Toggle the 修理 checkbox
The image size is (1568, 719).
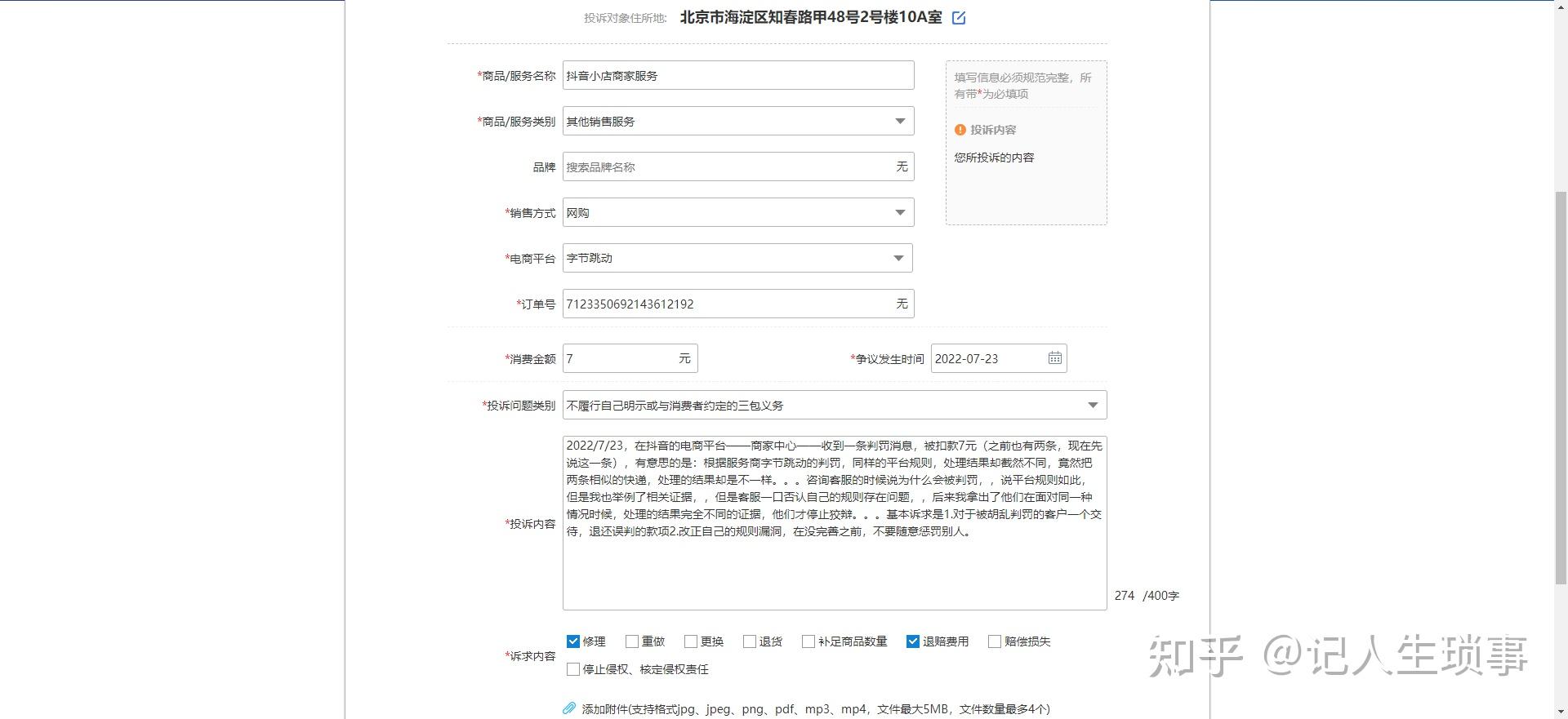573,641
